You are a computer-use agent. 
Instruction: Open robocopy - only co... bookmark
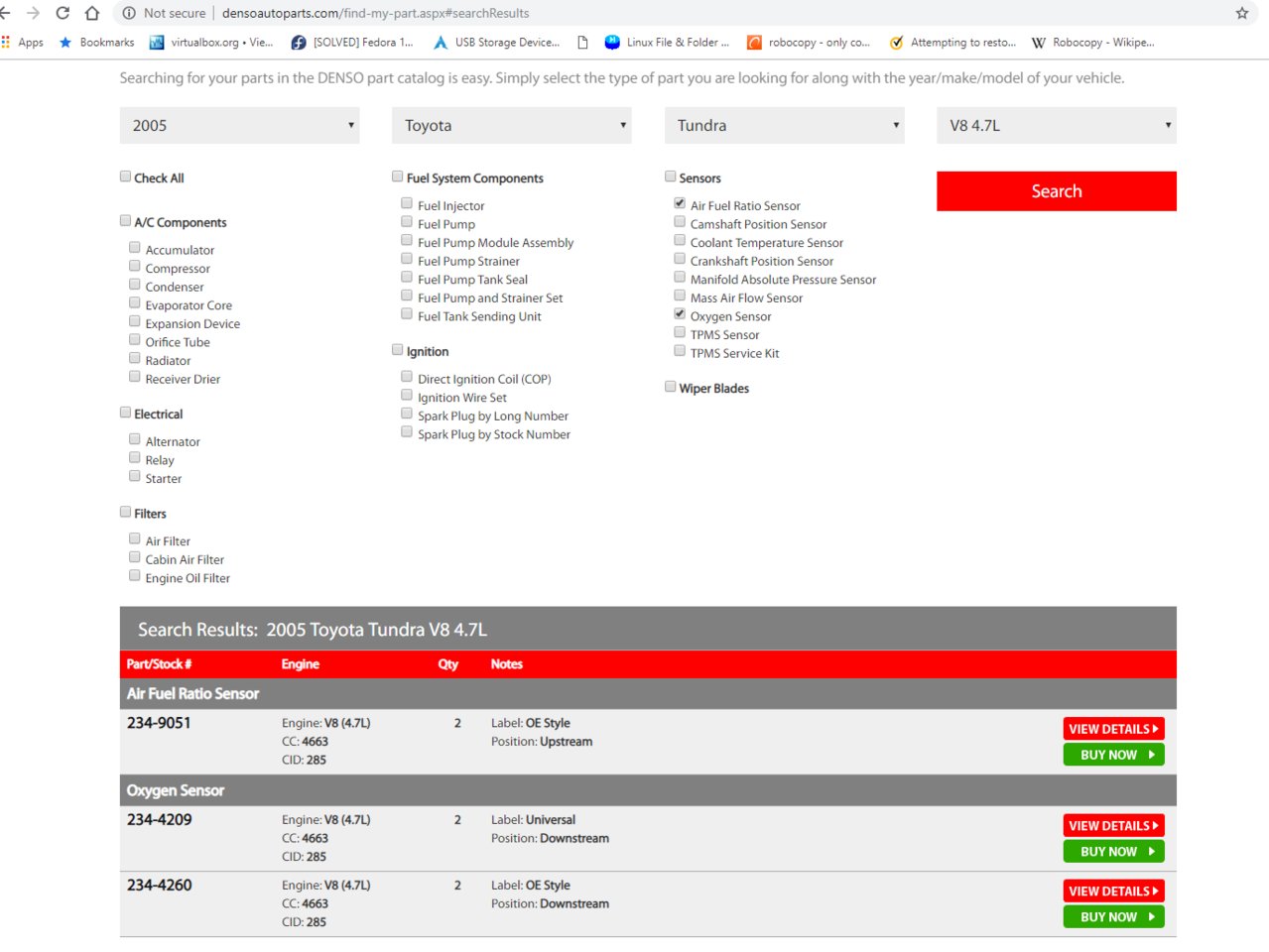[809, 43]
